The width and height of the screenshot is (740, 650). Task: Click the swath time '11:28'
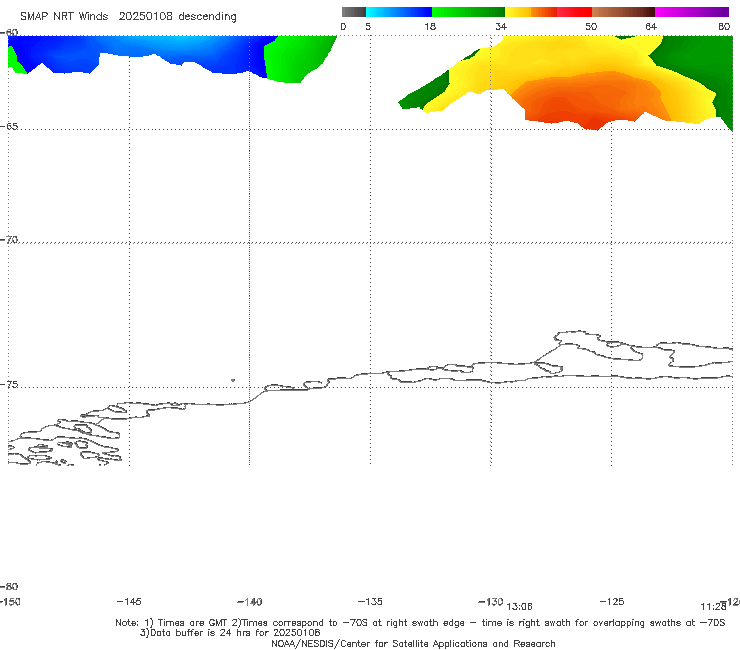(x=713, y=607)
